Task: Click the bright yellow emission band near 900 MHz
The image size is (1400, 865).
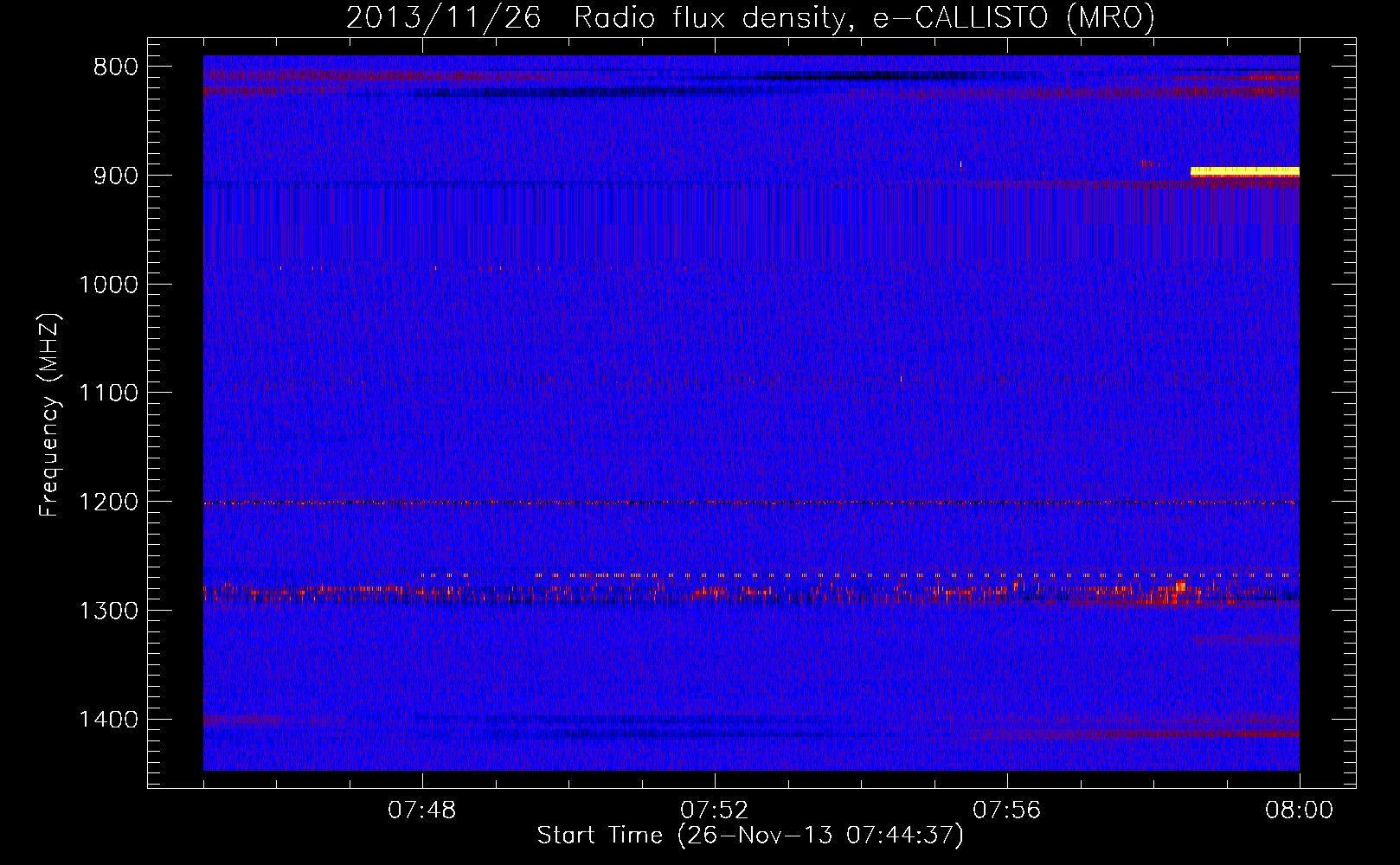Action: coord(1245,171)
